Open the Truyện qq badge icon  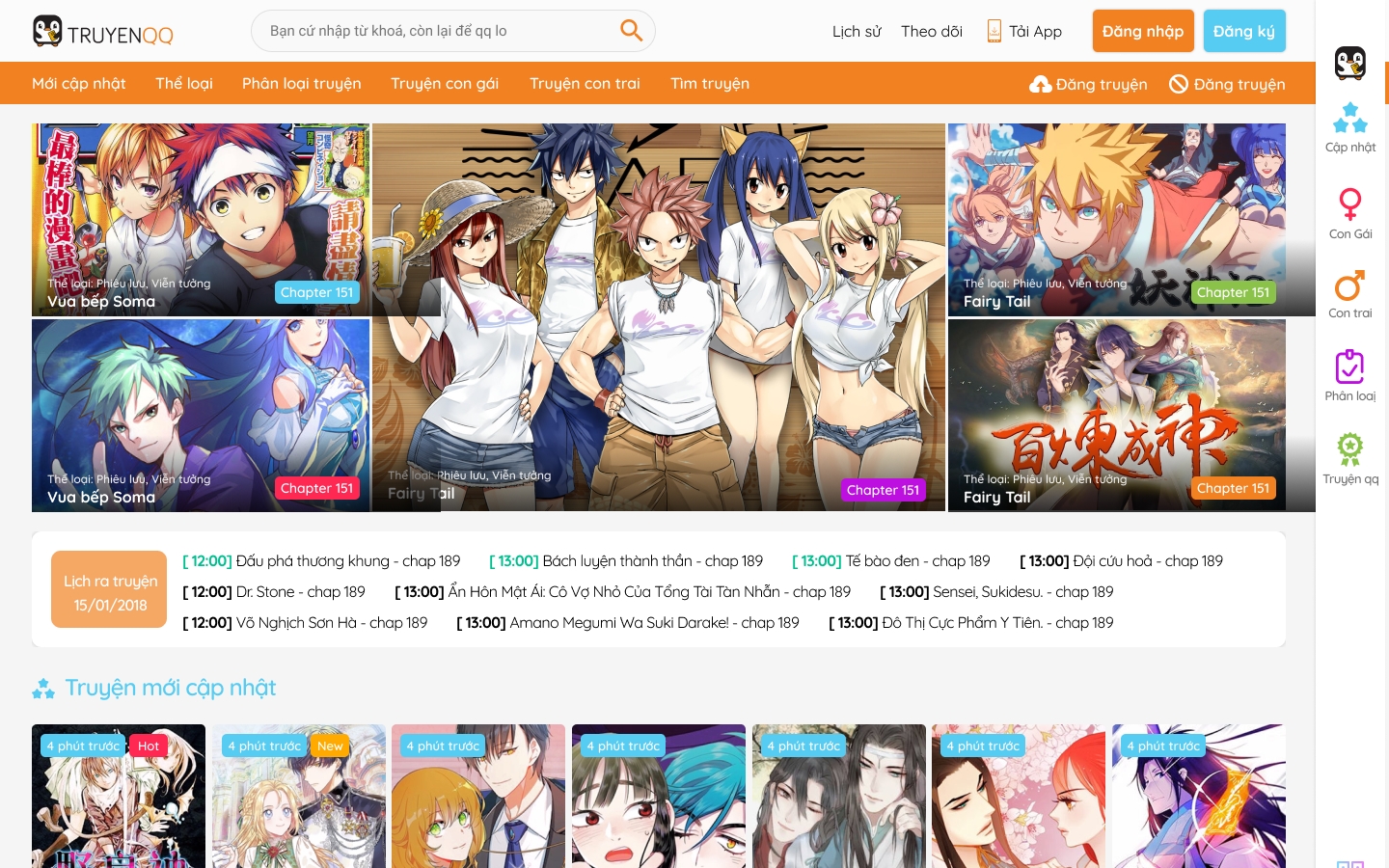(x=1350, y=449)
